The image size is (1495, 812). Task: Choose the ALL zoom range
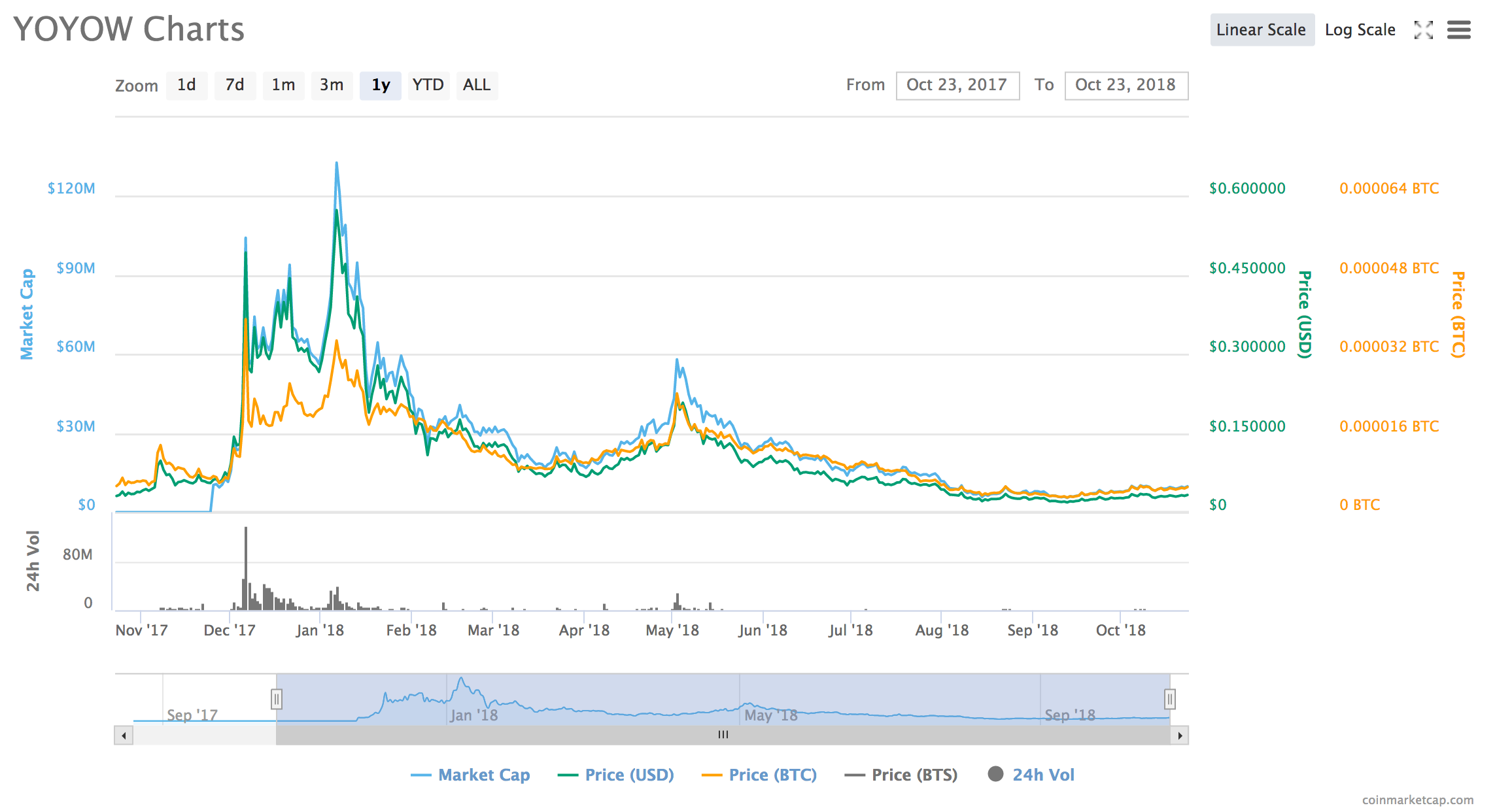(476, 85)
